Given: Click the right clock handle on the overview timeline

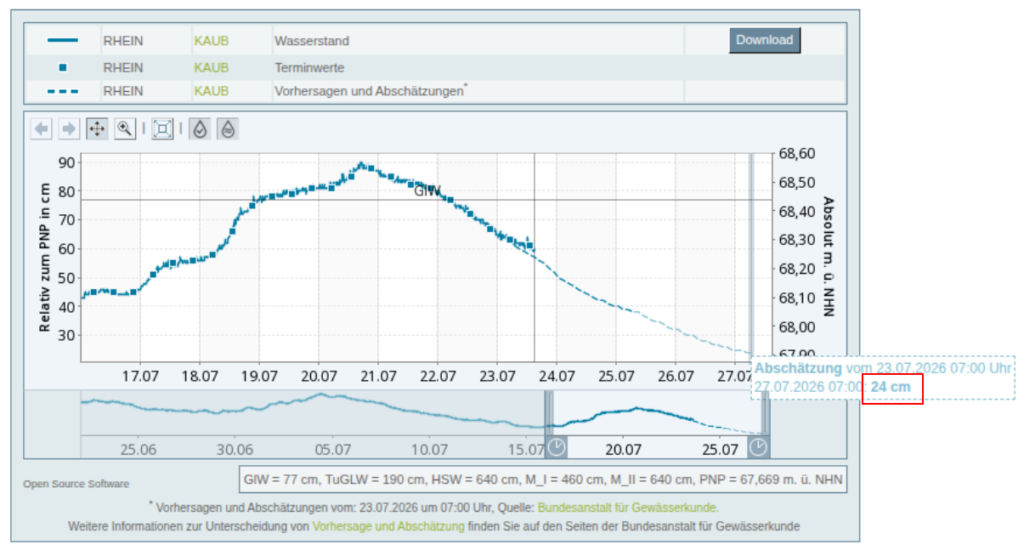Looking at the screenshot, I should coord(758,448).
